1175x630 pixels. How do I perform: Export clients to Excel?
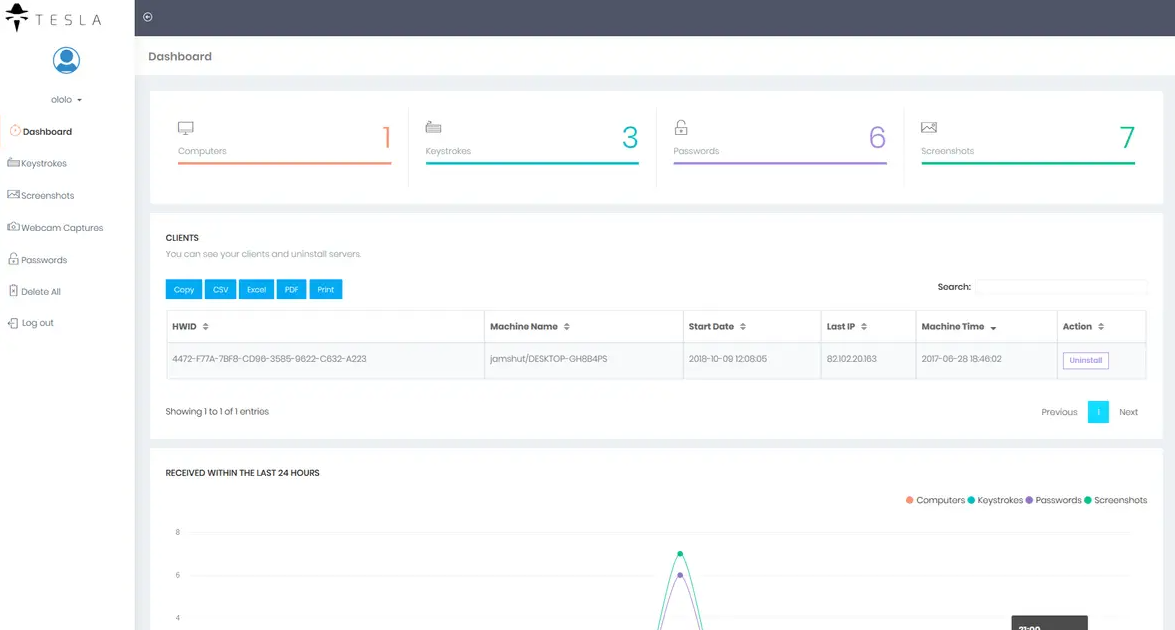coord(256,289)
